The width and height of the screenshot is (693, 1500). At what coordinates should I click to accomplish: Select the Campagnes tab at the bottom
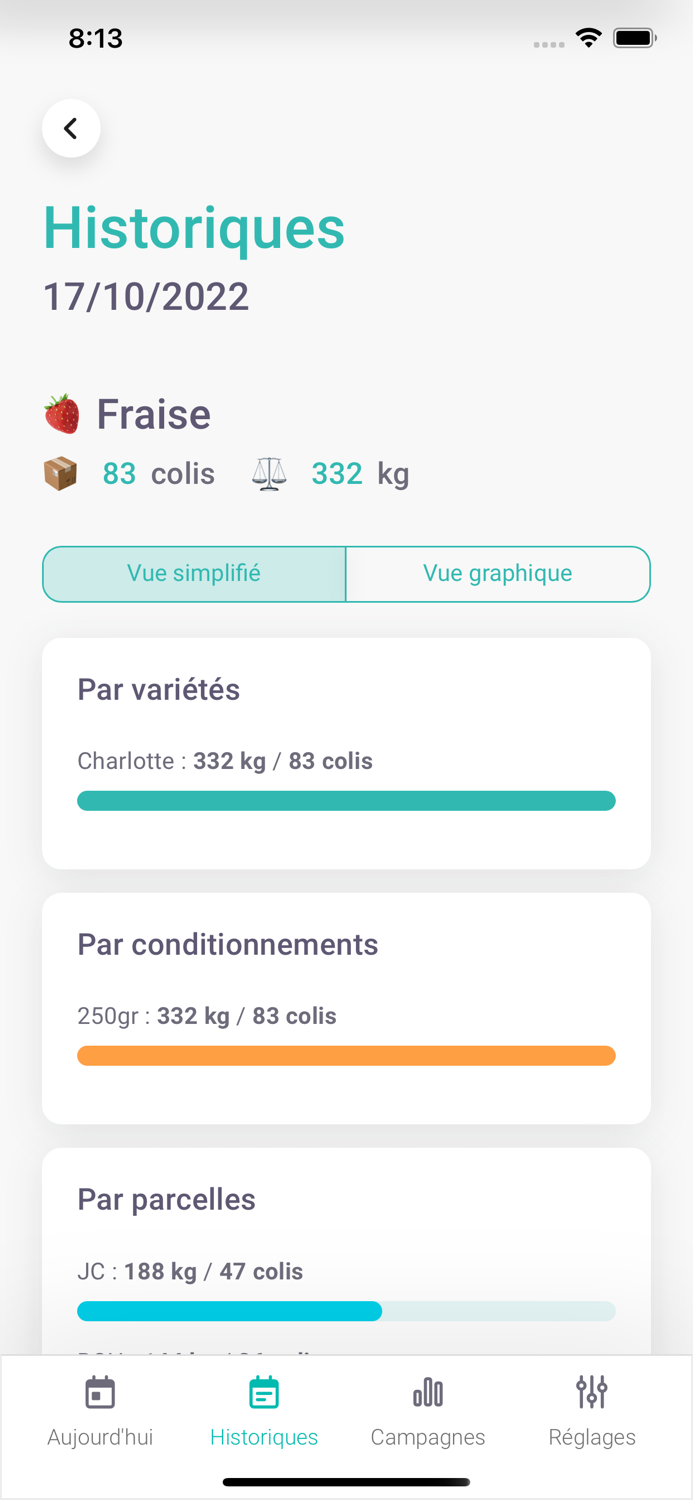point(428,1437)
